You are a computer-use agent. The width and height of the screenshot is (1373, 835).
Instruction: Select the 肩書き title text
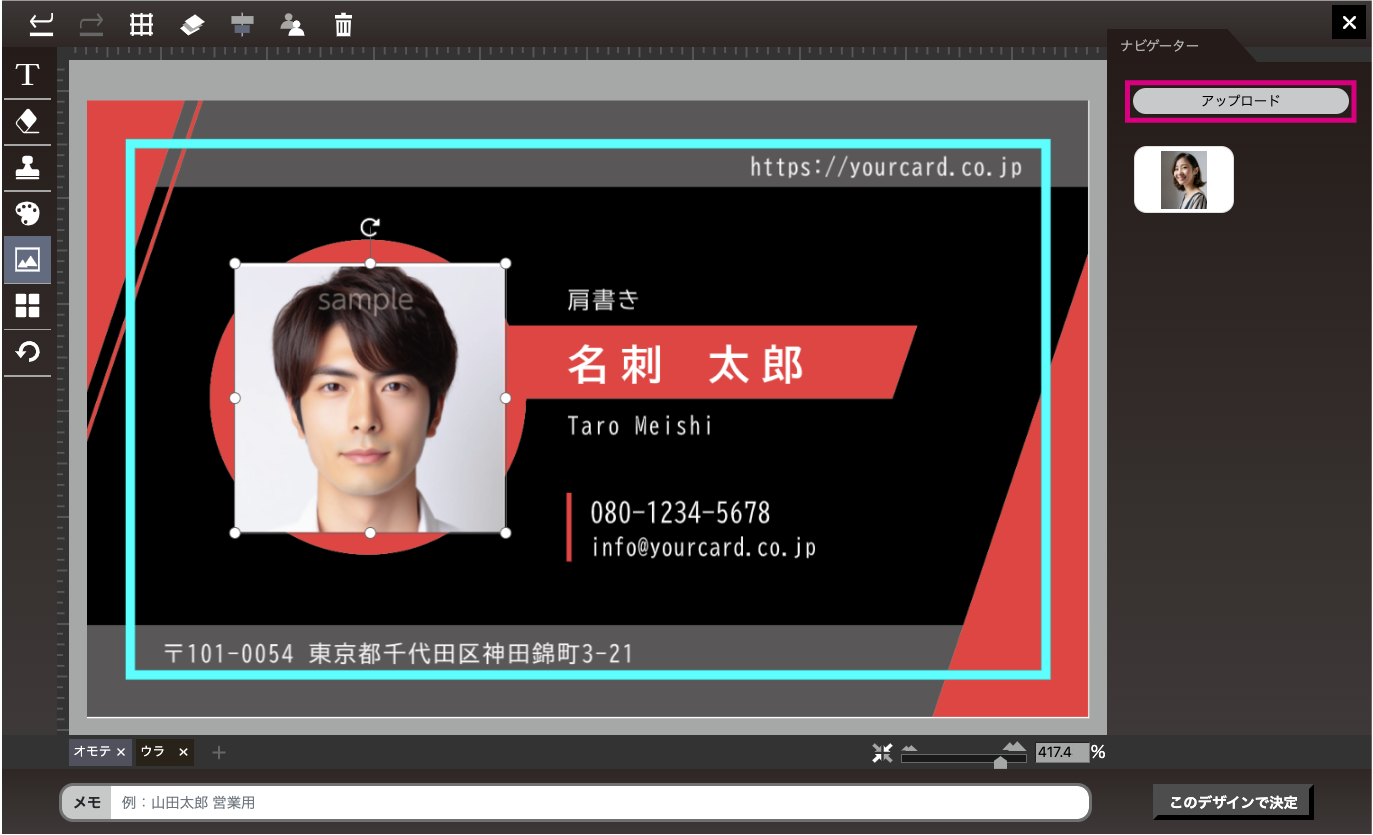coord(603,299)
